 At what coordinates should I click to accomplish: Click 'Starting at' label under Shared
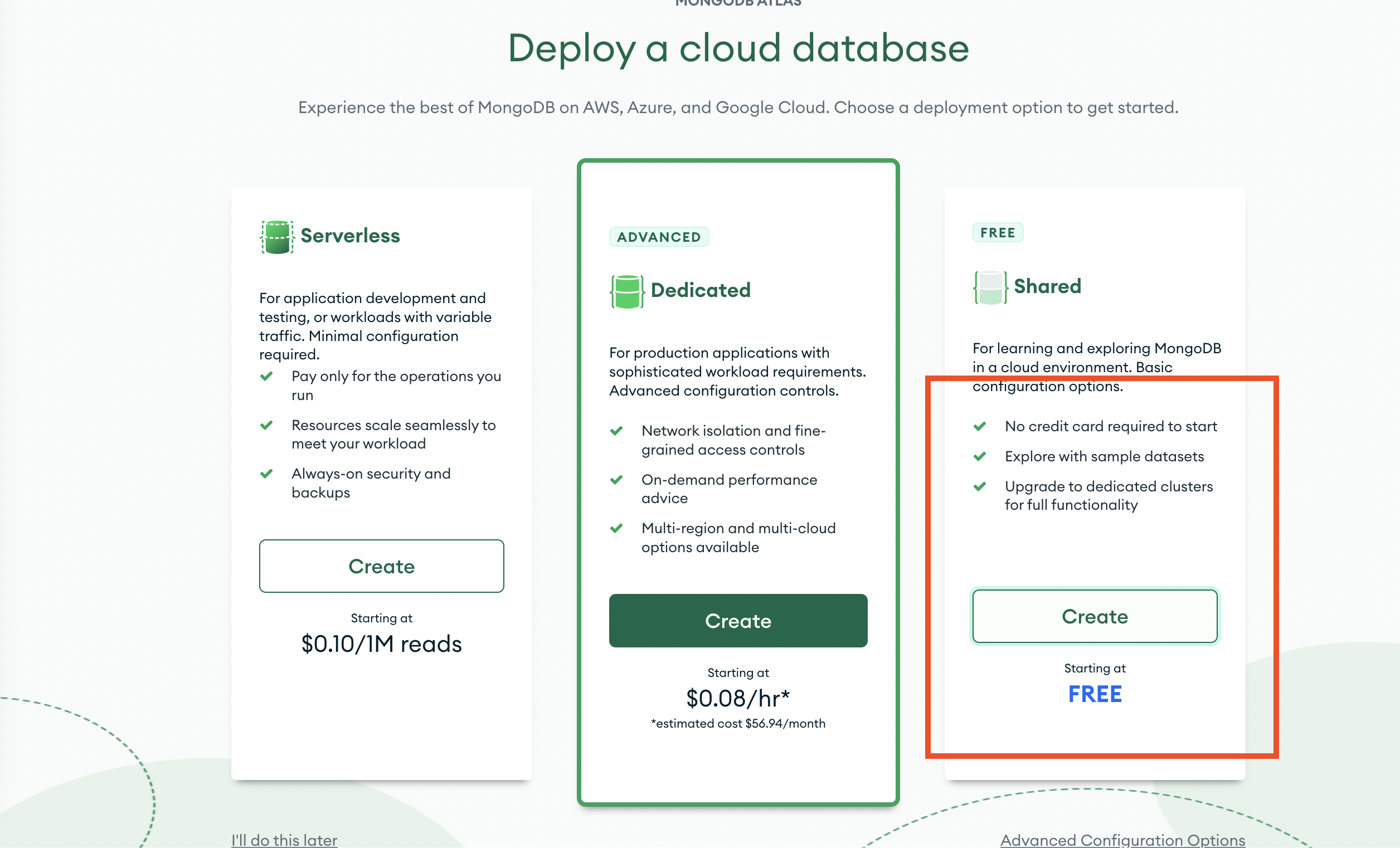pyautogui.click(x=1095, y=668)
